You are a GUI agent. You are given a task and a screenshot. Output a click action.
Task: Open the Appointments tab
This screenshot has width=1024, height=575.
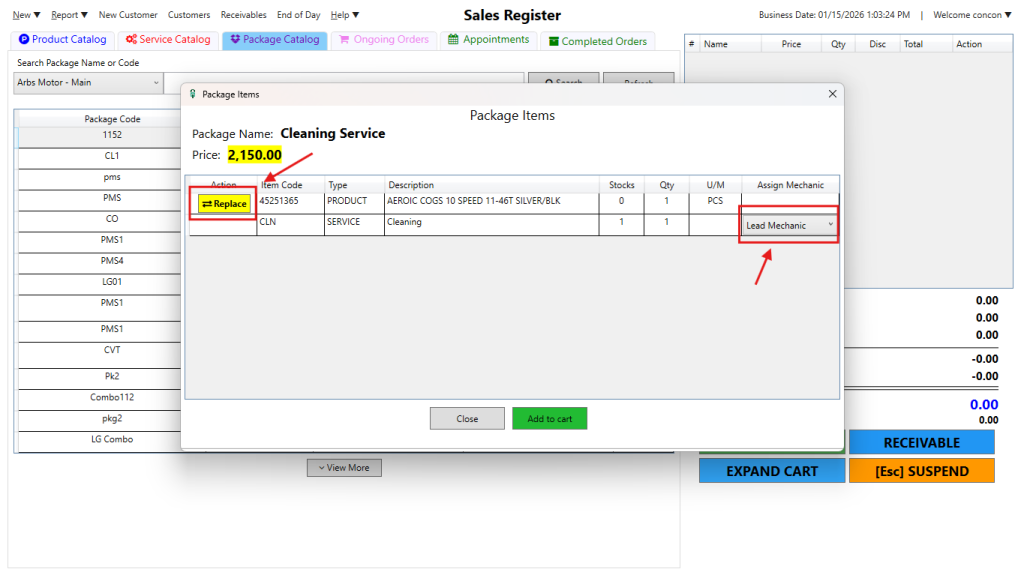488,40
